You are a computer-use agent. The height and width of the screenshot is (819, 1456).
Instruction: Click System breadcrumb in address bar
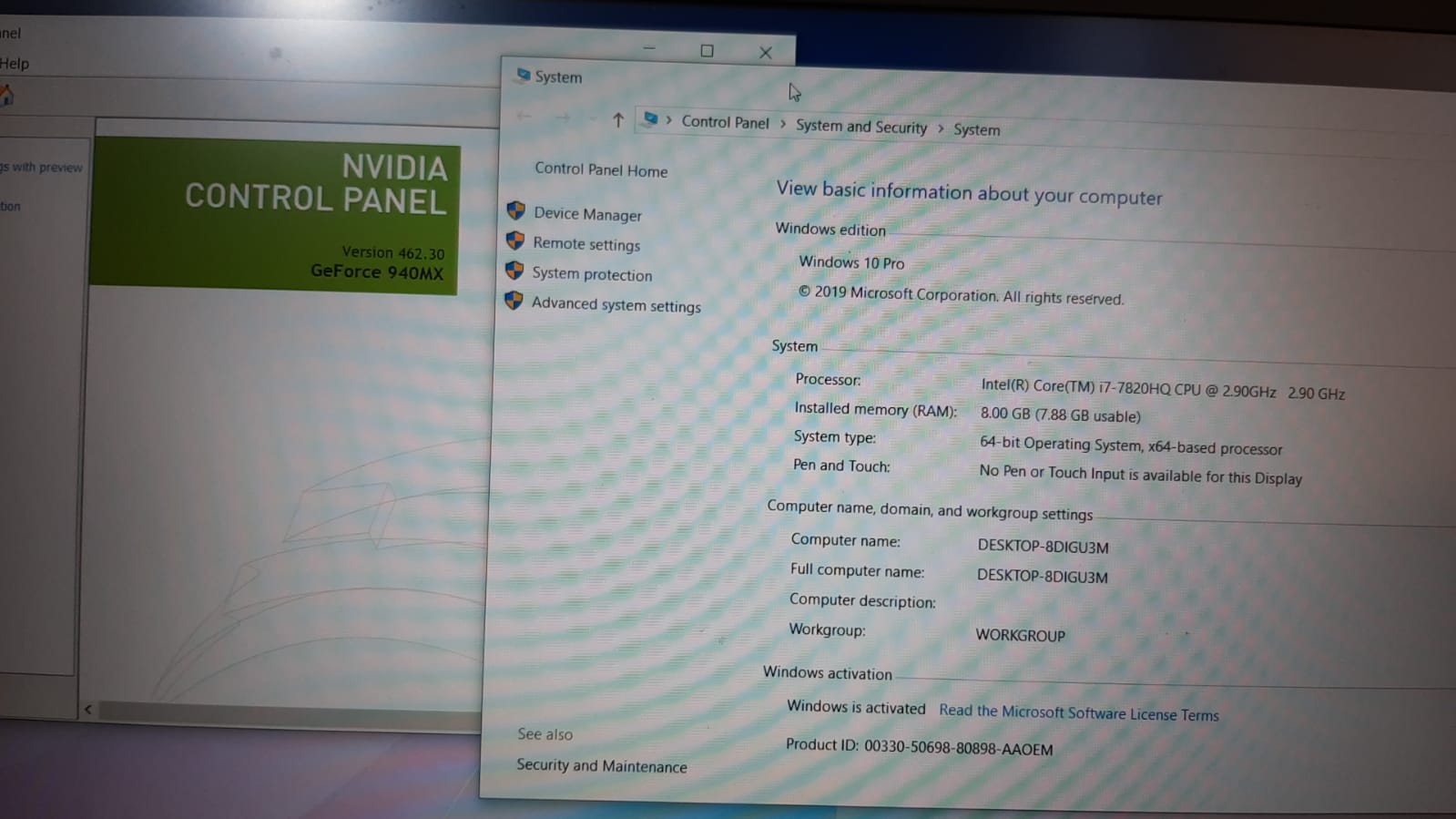976,129
